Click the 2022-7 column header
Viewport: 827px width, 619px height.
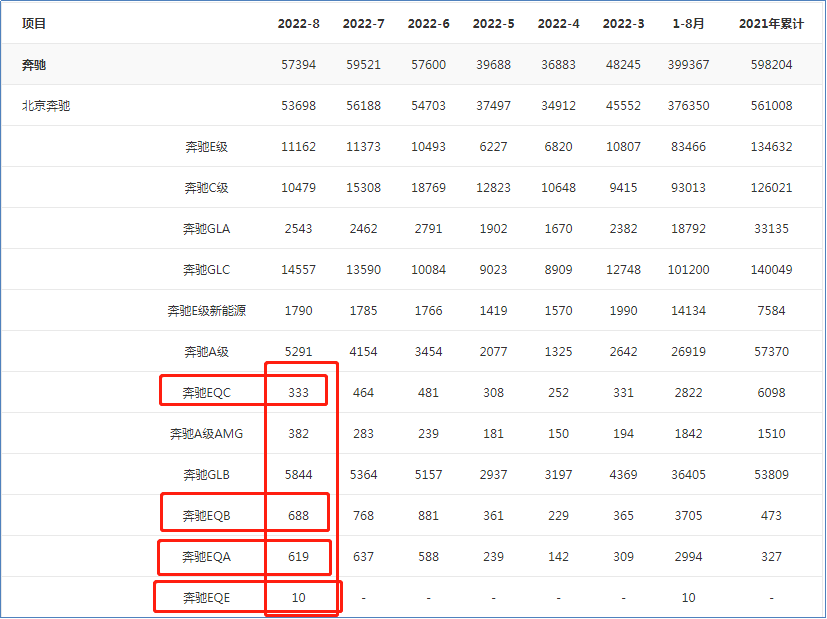click(363, 24)
